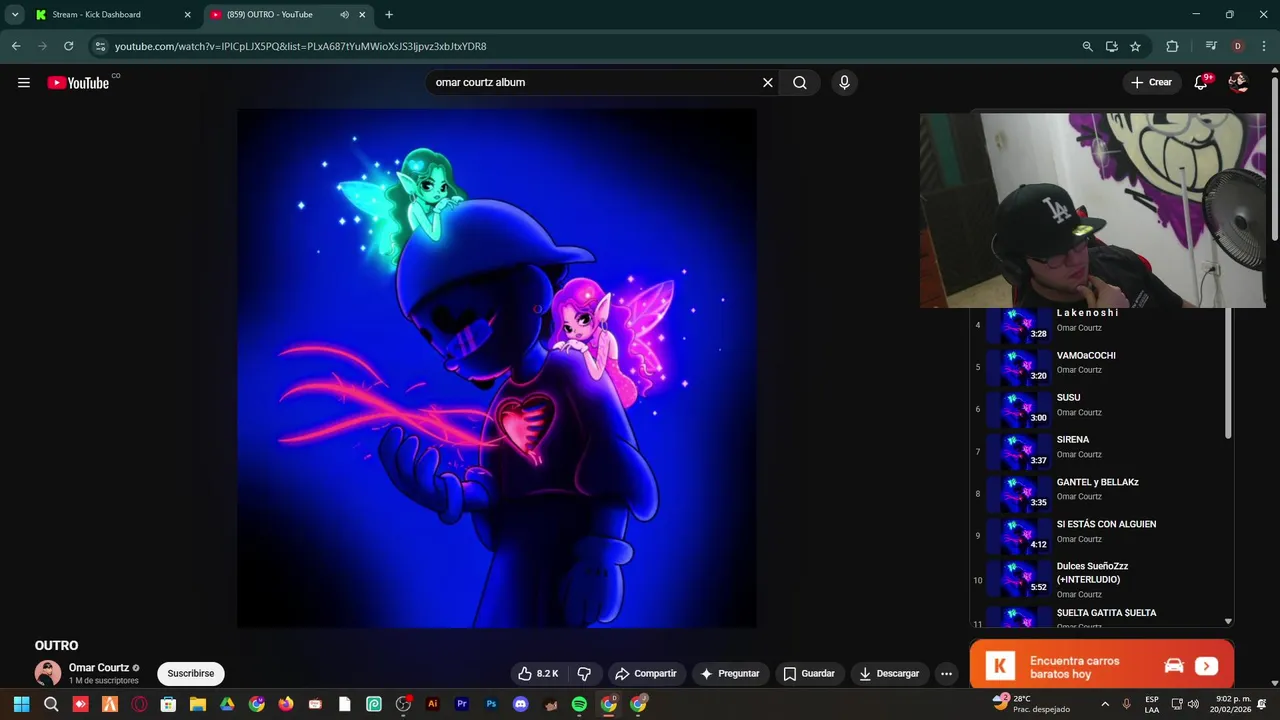The image size is (1280, 720).
Task: Like the OUTRO video
Action: (x=538, y=674)
